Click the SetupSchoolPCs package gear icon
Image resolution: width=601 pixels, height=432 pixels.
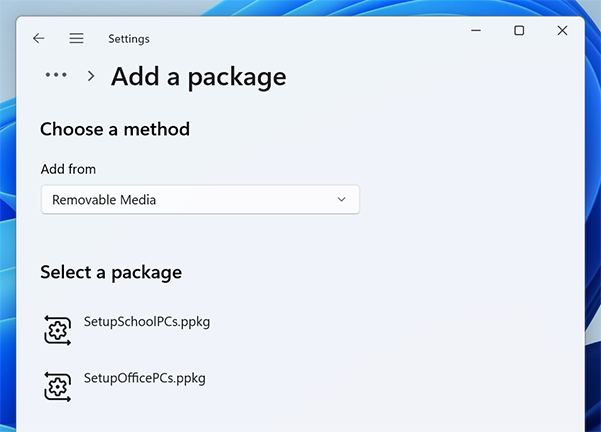(58, 330)
